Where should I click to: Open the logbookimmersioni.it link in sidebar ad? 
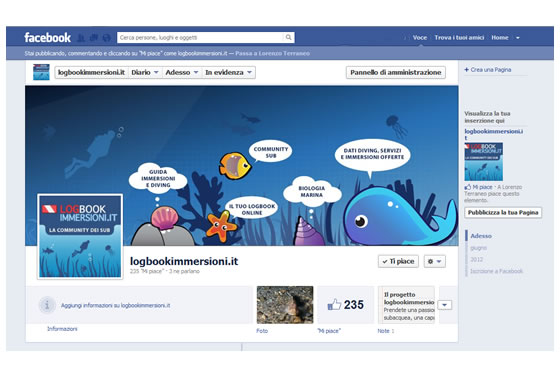point(493,134)
